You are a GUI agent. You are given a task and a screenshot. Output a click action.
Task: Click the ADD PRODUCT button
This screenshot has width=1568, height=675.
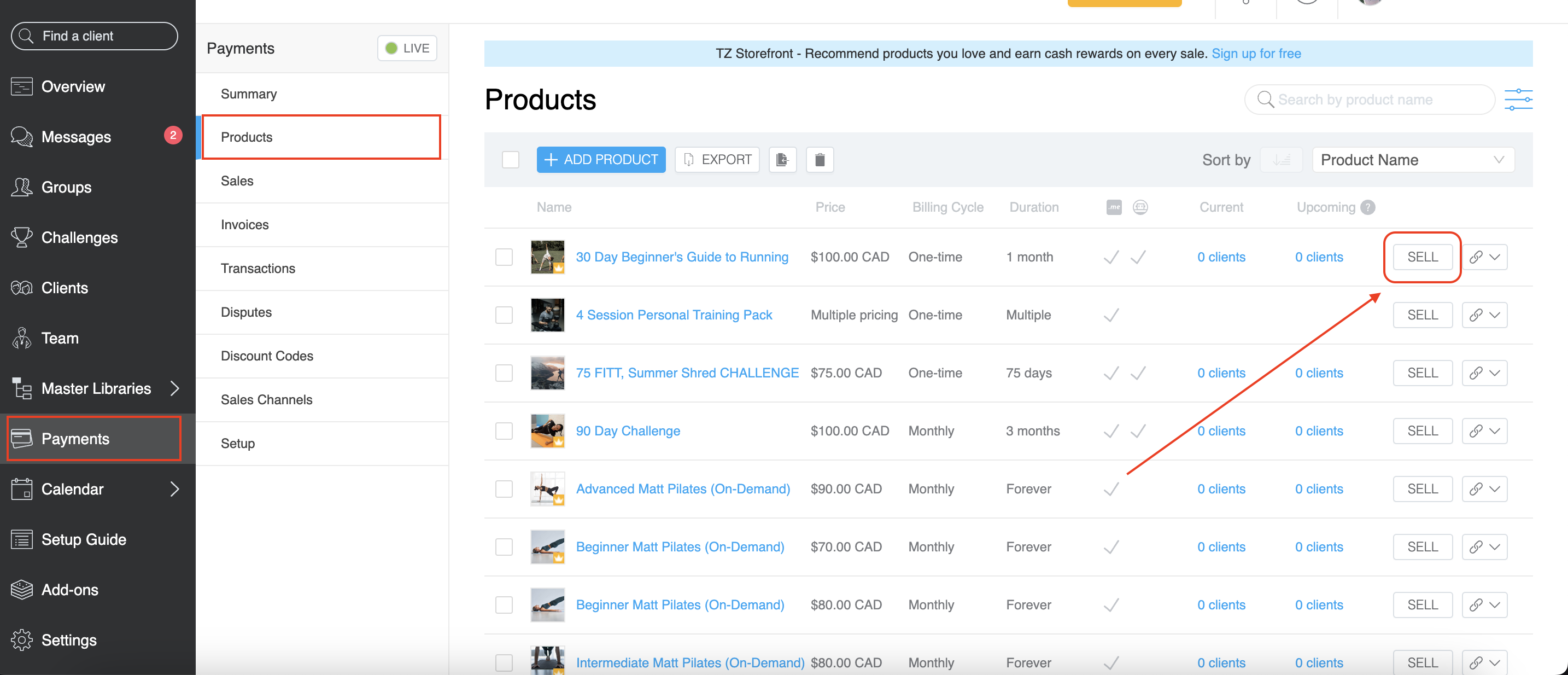(601, 160)
